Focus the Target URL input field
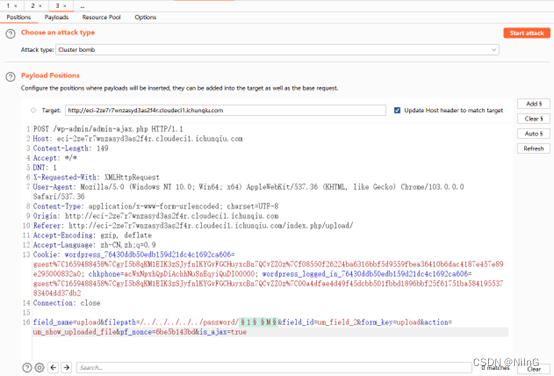 point(225,110)
